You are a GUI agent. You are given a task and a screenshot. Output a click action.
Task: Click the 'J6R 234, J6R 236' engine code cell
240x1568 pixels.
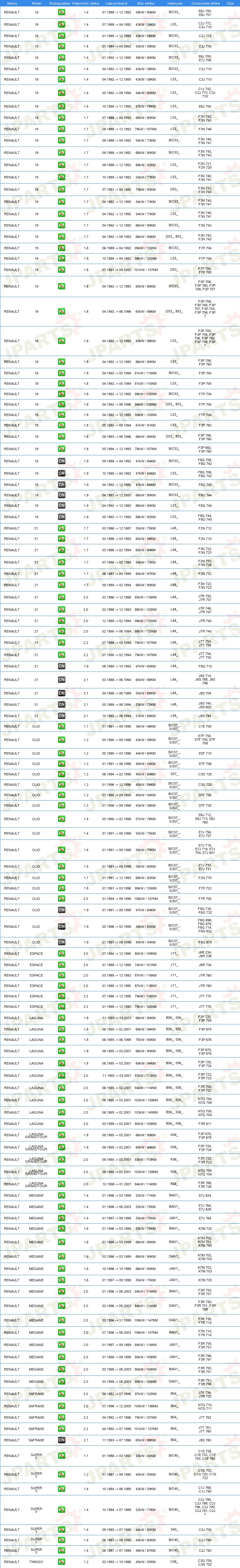tap(205, 954)
